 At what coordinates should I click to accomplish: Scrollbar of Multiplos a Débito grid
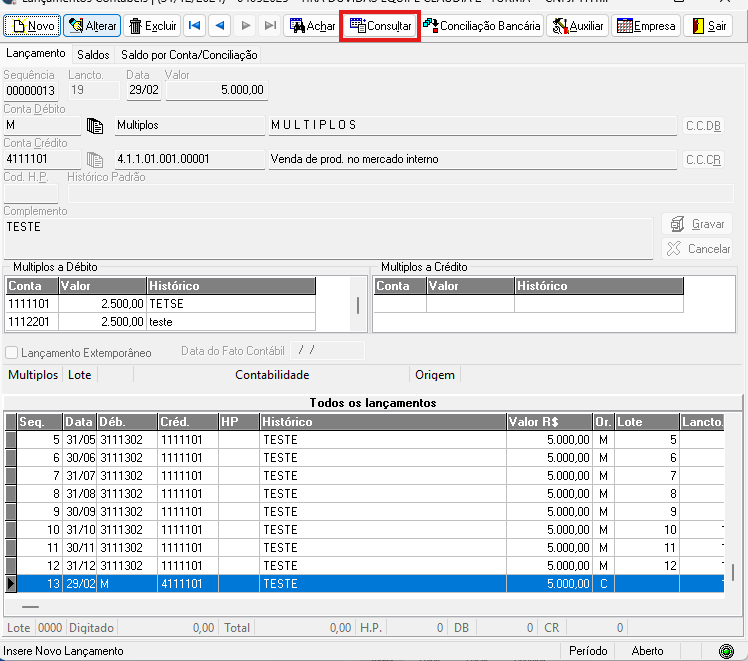358,304
